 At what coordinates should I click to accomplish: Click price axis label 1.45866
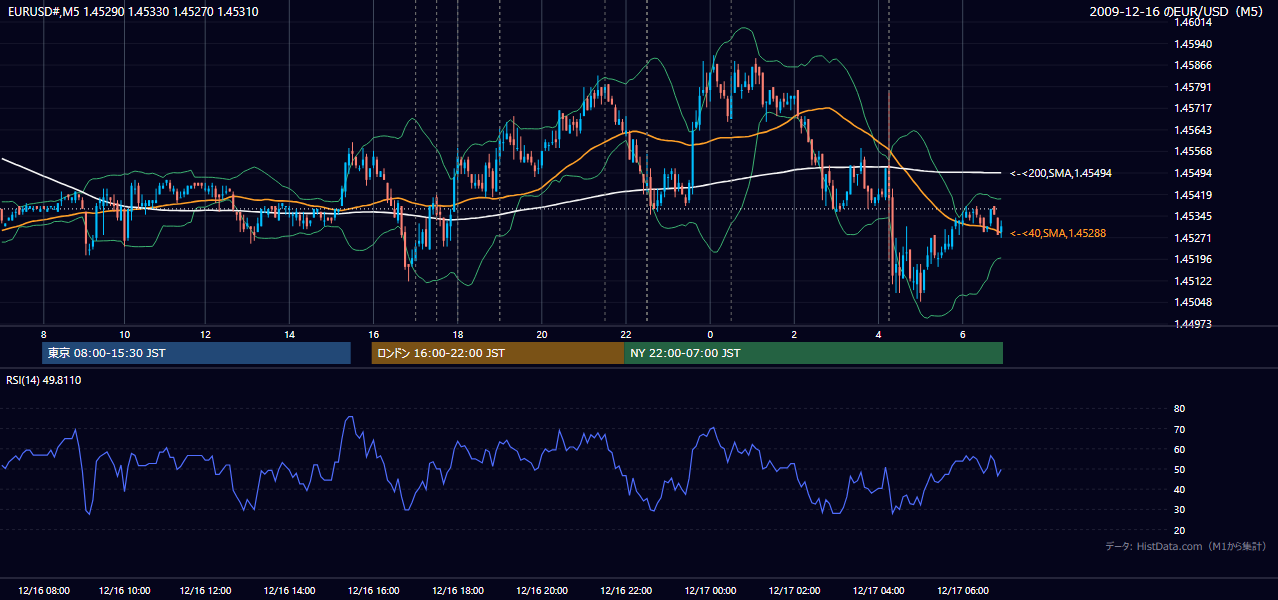tap(1193, 65)
